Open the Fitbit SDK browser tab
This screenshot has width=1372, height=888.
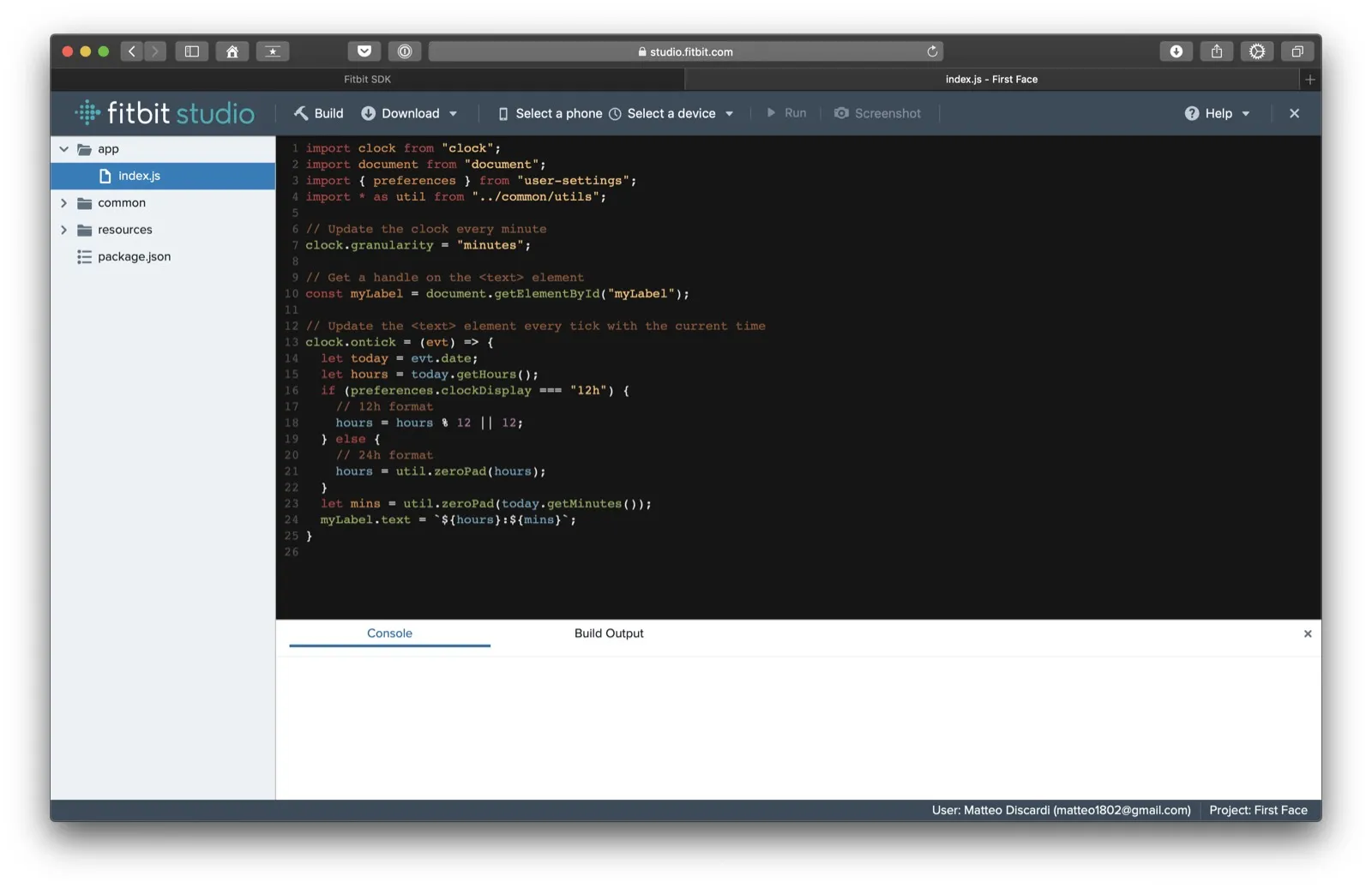click(x=367, y=79)
